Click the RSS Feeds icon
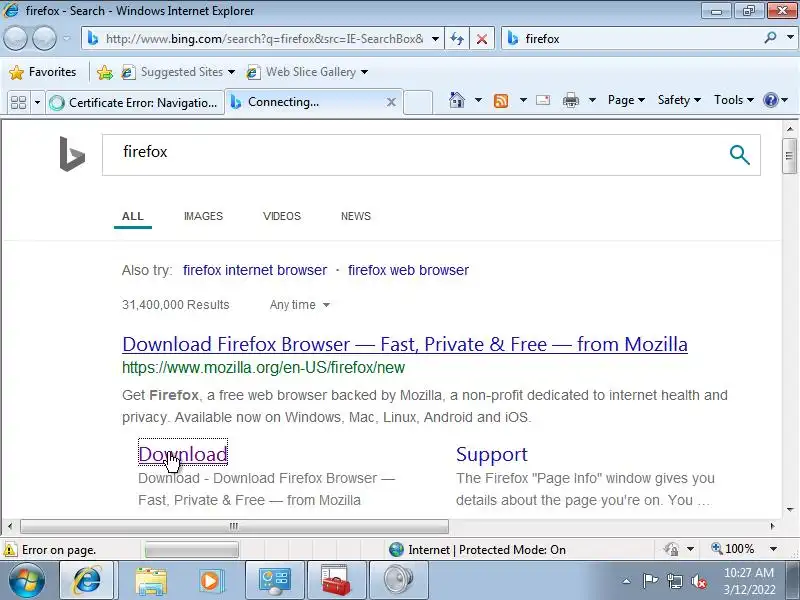Screen dimensions: 800x600 tap(501, 101)
